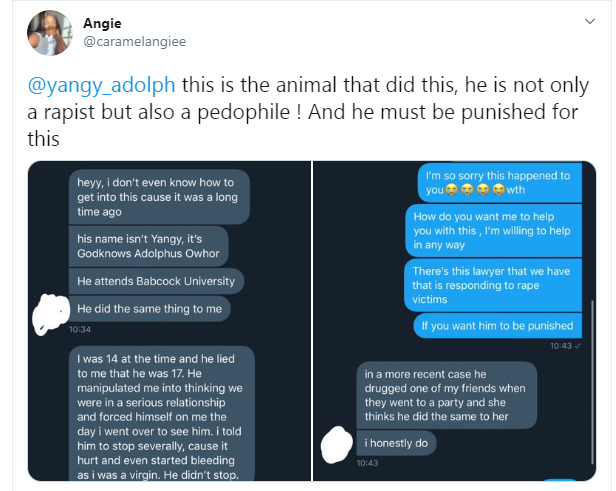Select "If you want him to be punished" bubble
The width and height of the screenshot is (616, 491).
pos(497,326)
